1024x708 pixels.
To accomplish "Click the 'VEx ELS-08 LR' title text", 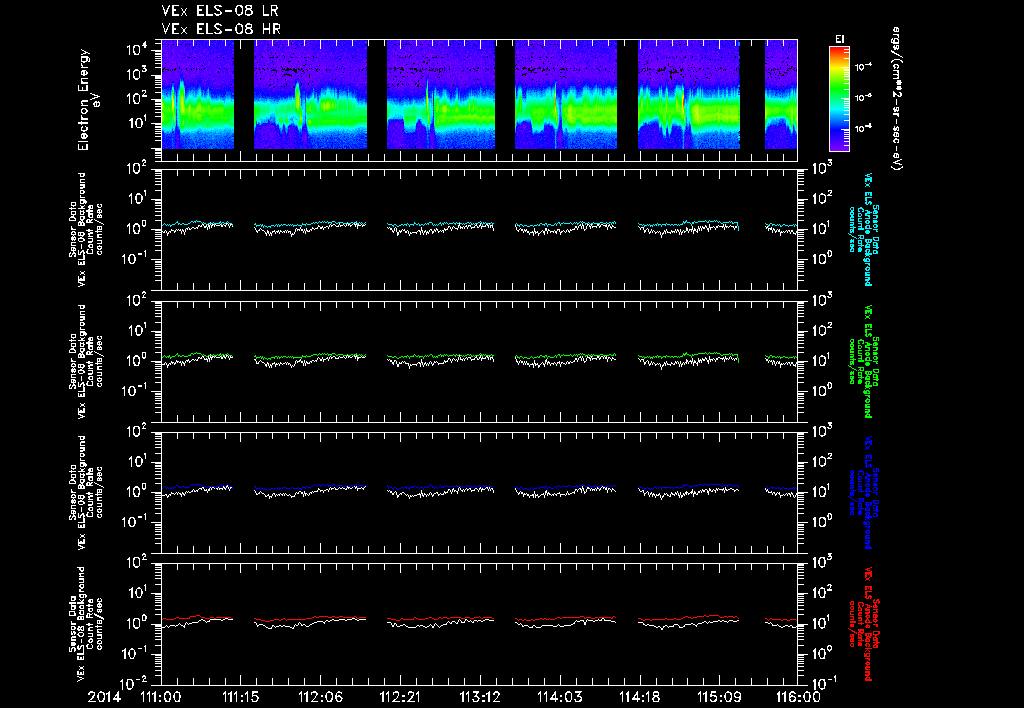I will coord(220,11).
